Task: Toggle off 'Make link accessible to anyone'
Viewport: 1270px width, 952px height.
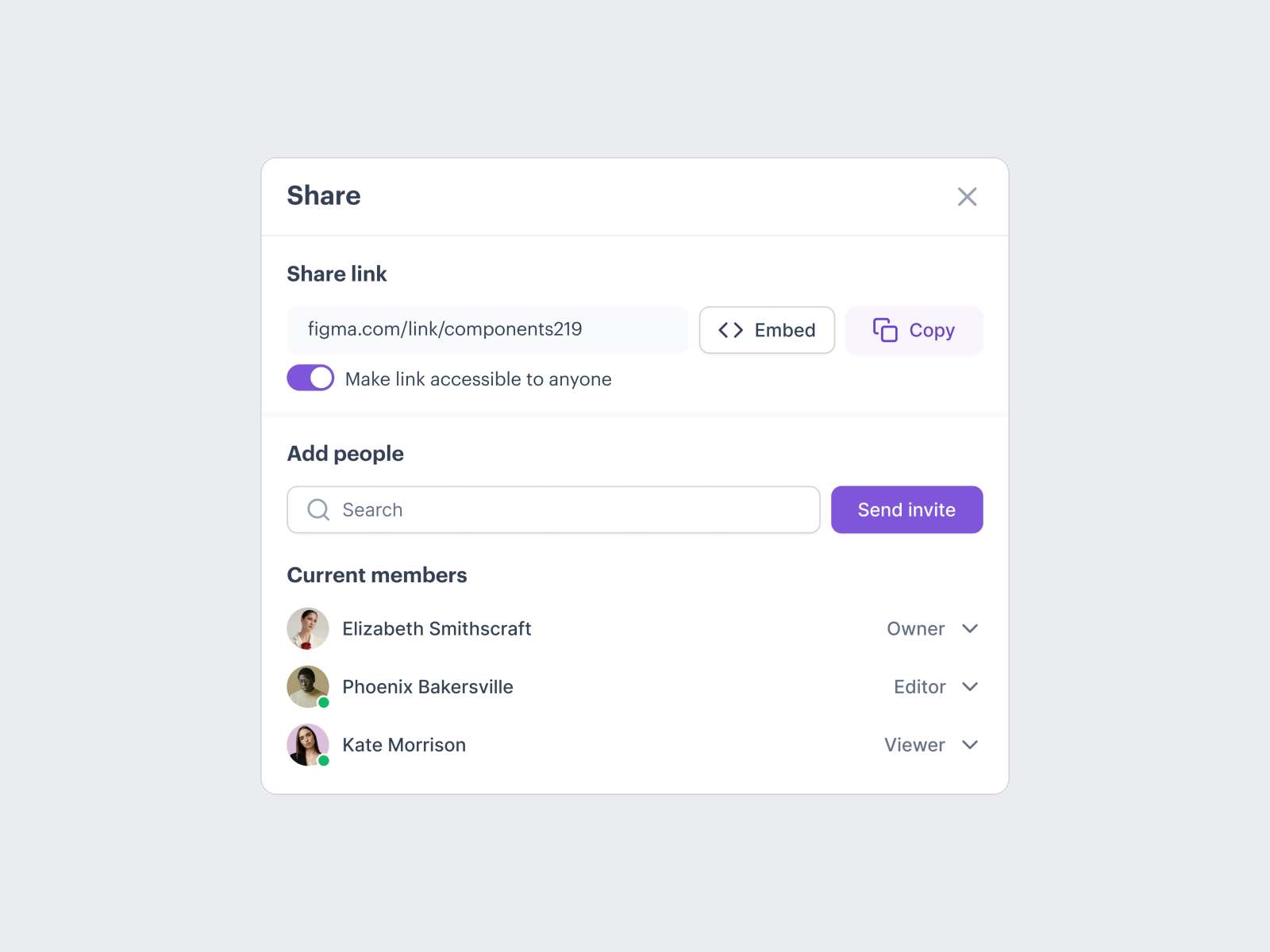Action: [310, 378]
